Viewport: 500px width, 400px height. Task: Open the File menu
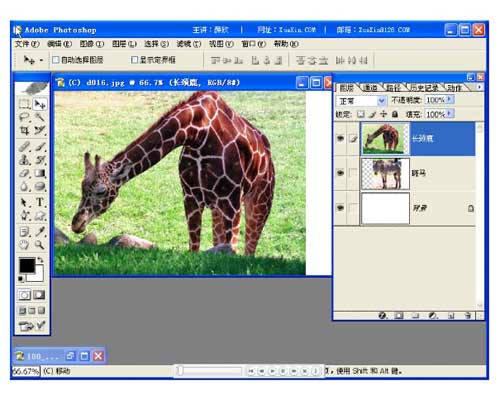coord(27,44)
